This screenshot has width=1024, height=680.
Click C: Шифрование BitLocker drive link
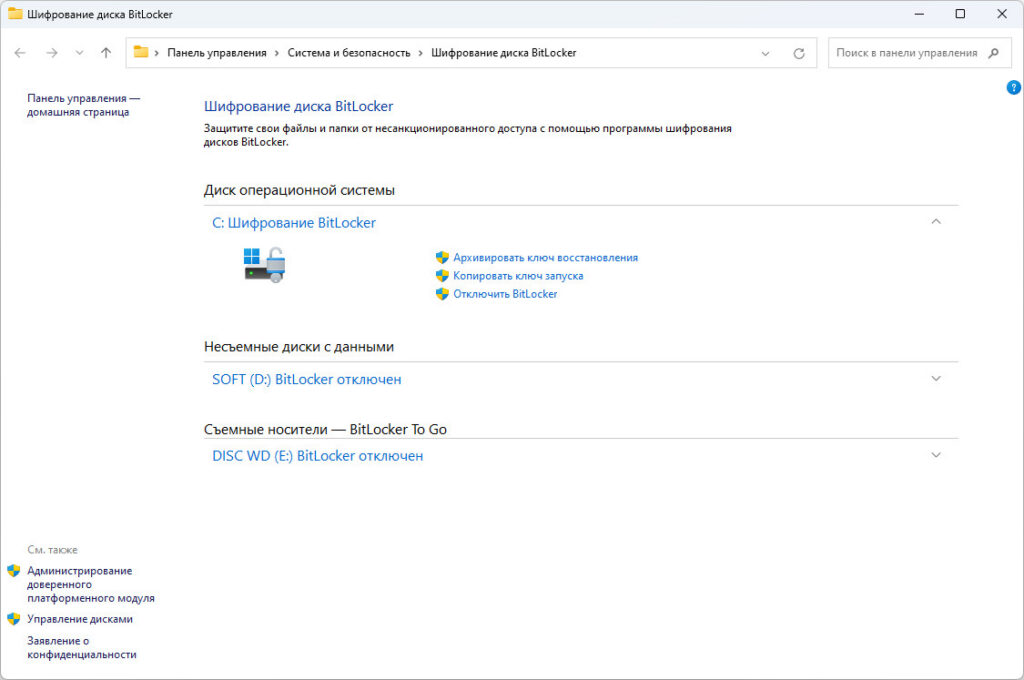point(294,223)
